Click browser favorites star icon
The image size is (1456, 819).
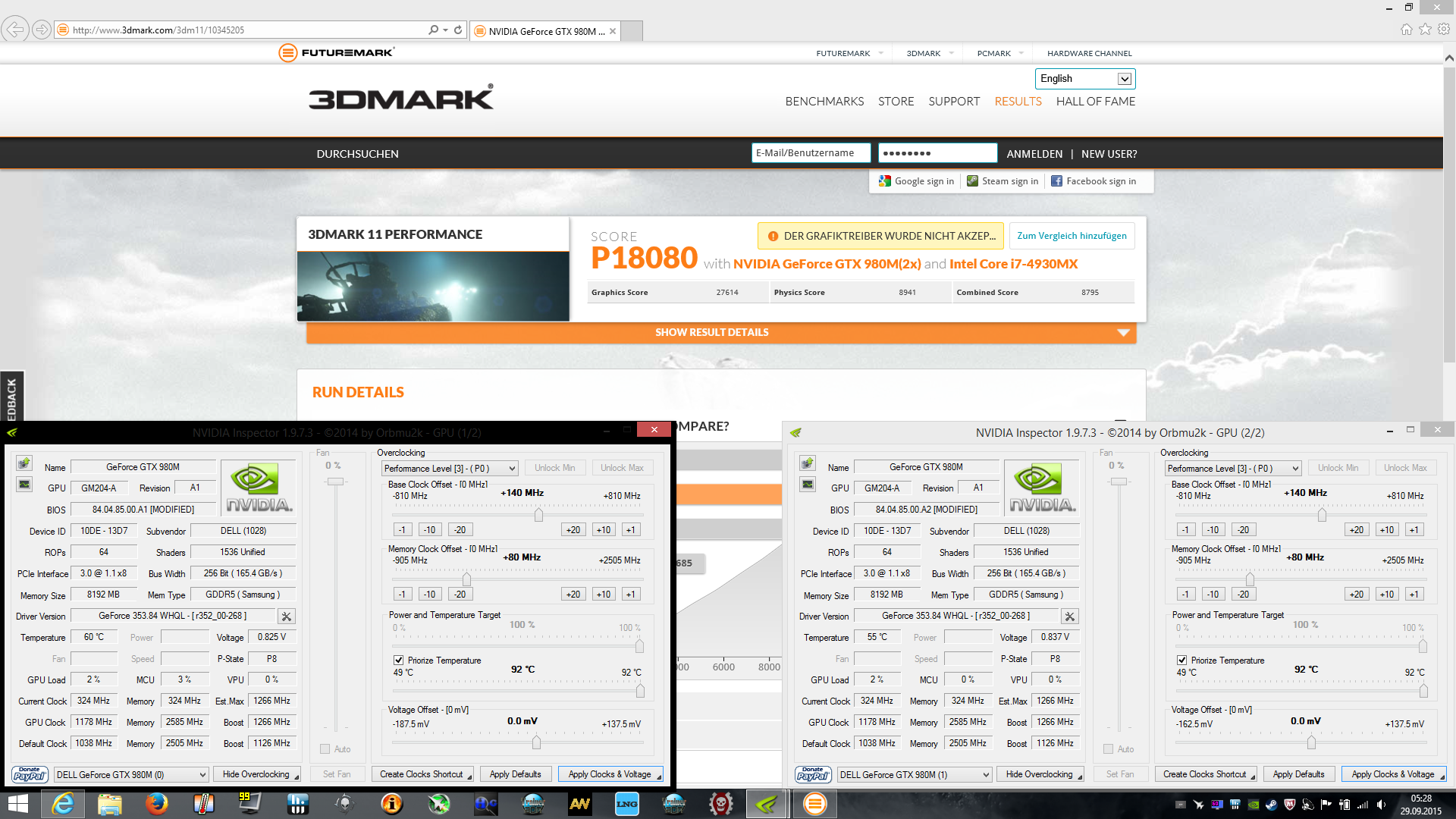tap(1425, 29)
